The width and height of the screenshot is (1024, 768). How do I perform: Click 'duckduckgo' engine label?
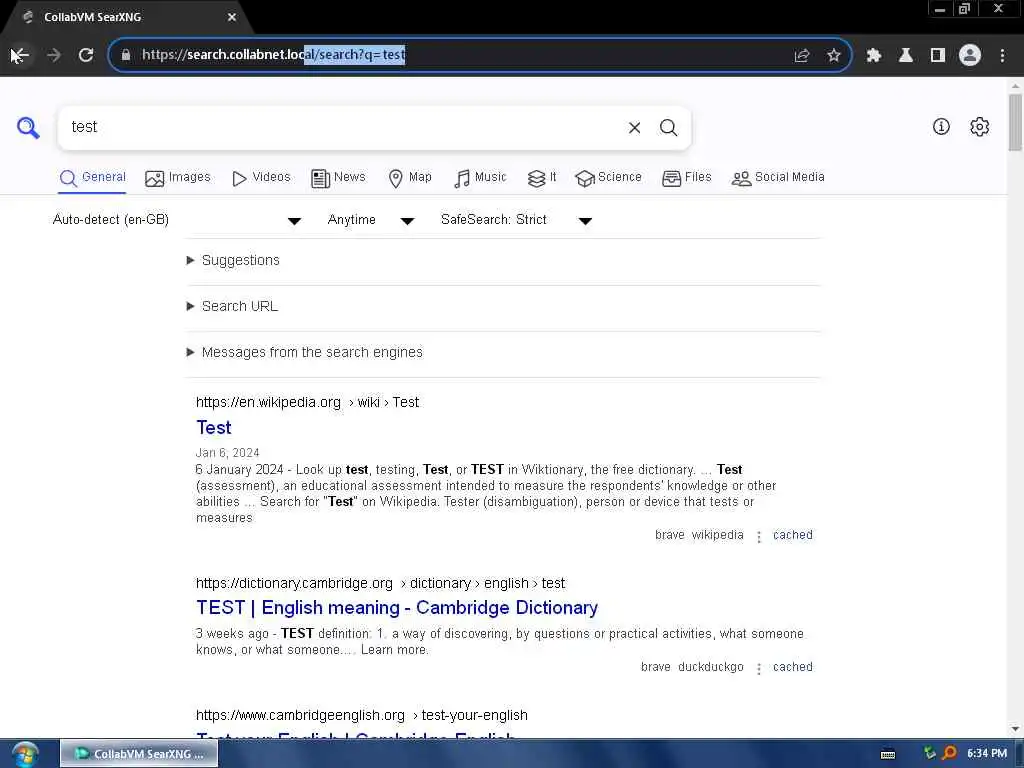coord(711,667)
